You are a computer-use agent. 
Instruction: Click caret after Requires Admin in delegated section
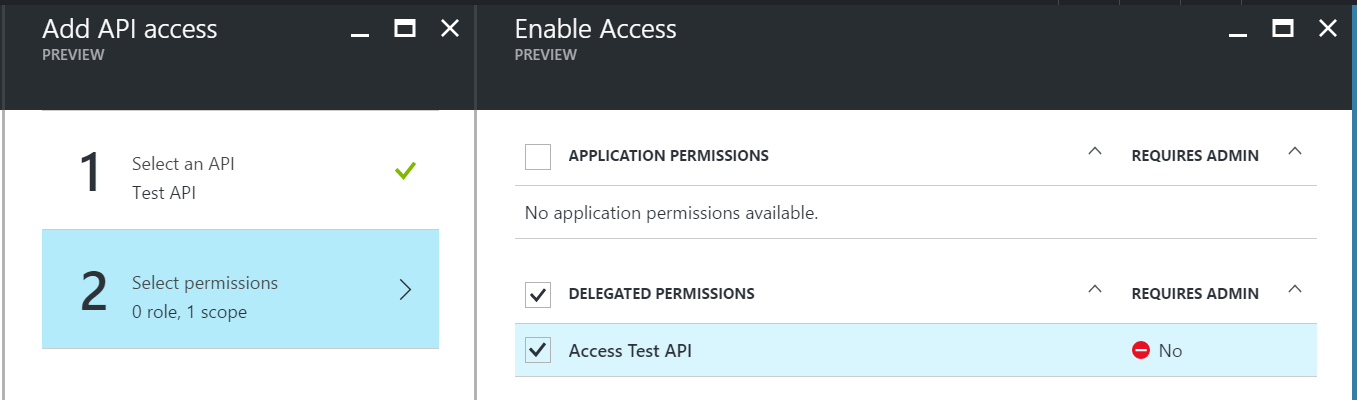[x=1295, y=290]
